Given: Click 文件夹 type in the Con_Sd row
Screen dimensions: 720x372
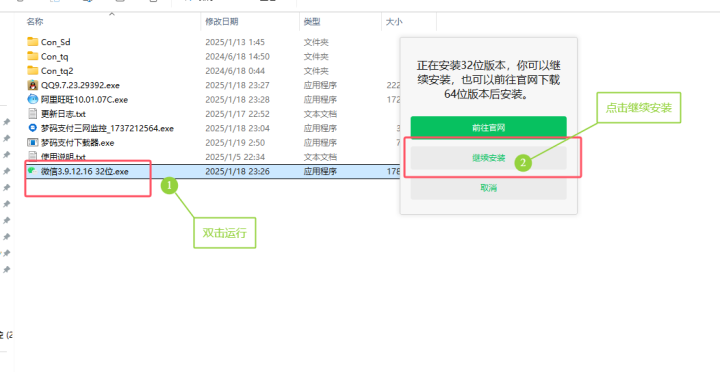Looking at the screenshot, I should [x=316, y=42].
